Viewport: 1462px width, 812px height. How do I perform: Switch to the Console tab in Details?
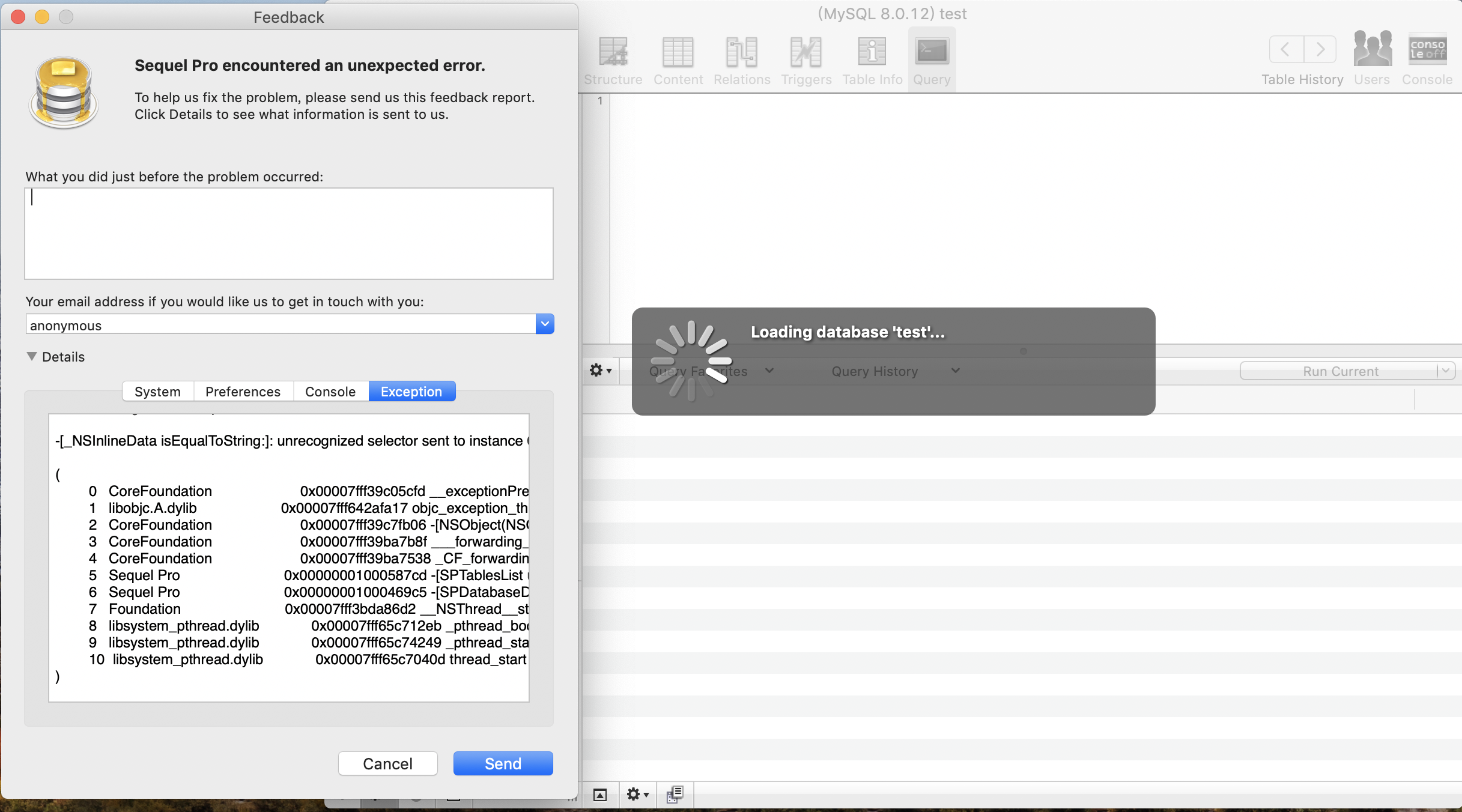tap(330, 392)
